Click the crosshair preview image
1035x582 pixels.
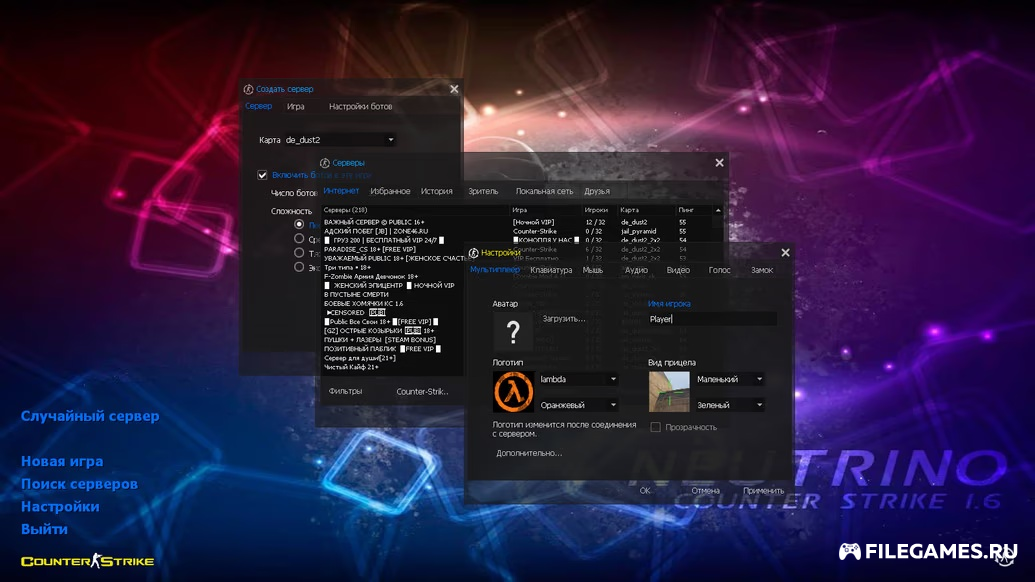click(x=669, y=391)
